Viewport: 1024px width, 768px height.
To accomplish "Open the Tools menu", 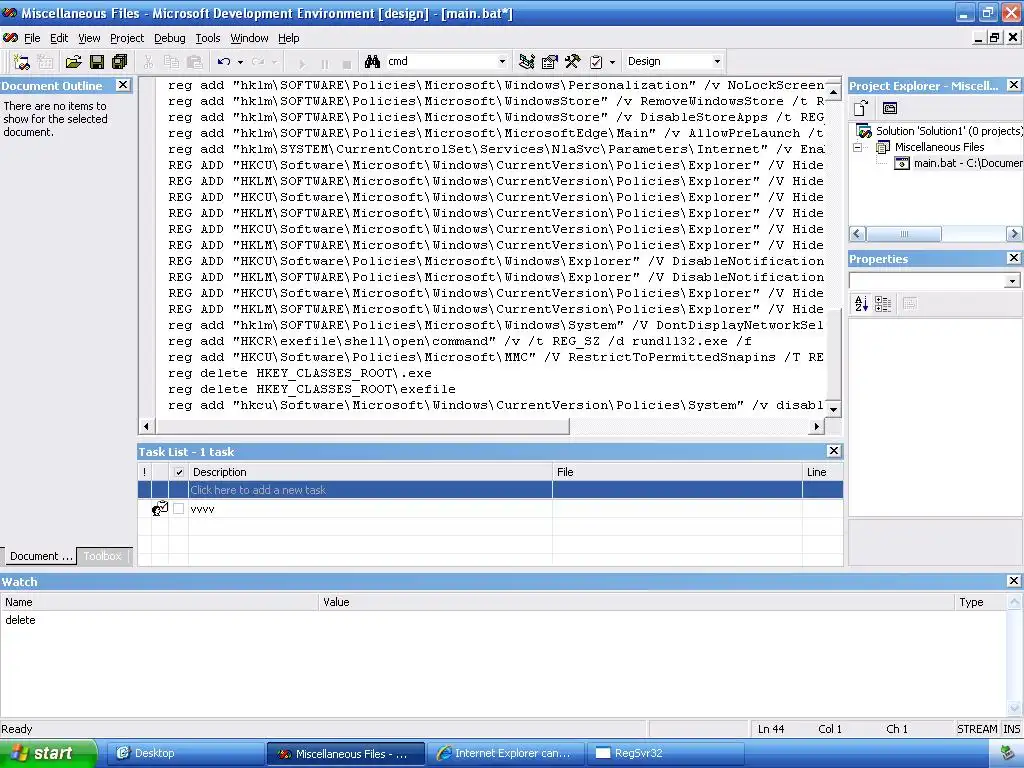I will [208, 38].
